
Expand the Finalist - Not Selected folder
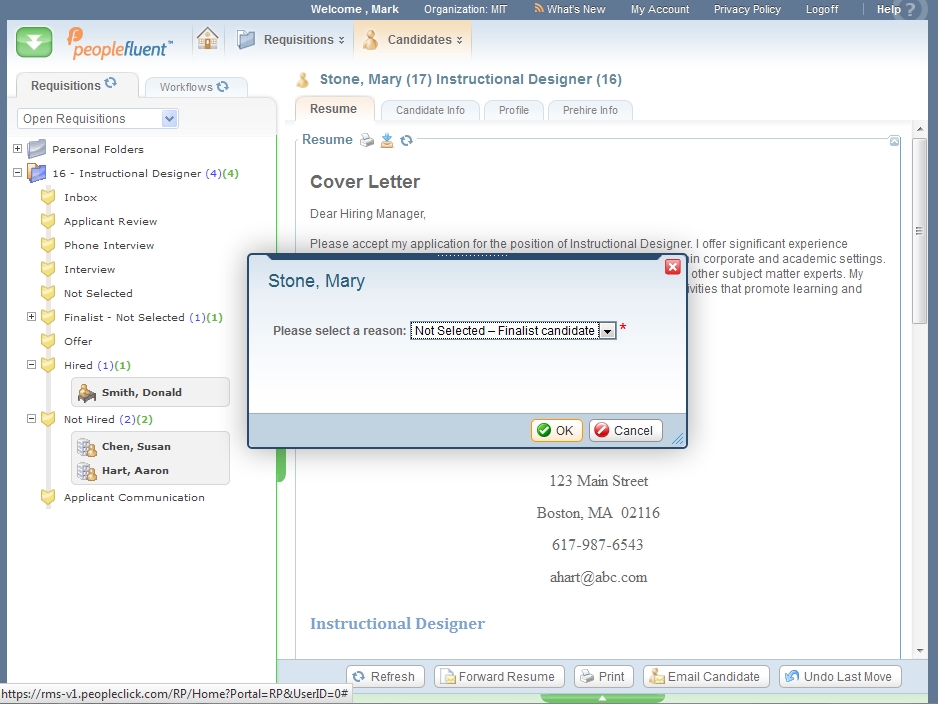tap(32, 317)
